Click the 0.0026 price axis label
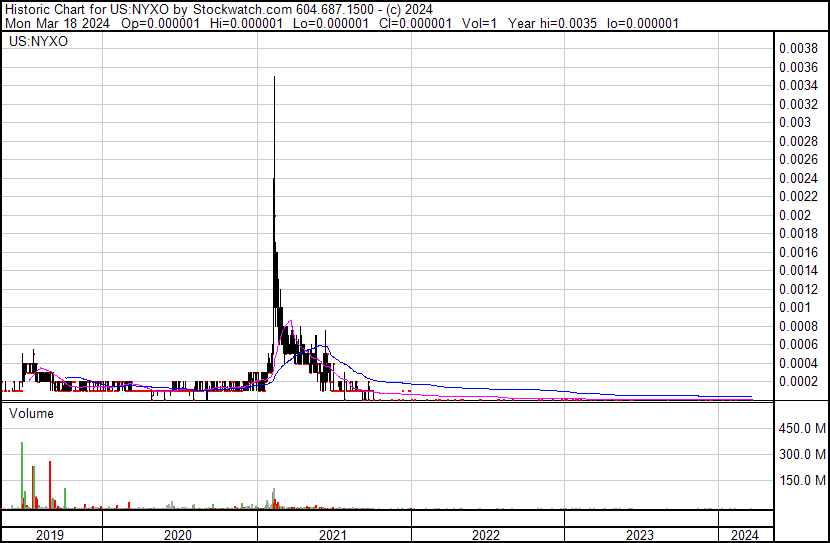 click(x=798, y=159)
